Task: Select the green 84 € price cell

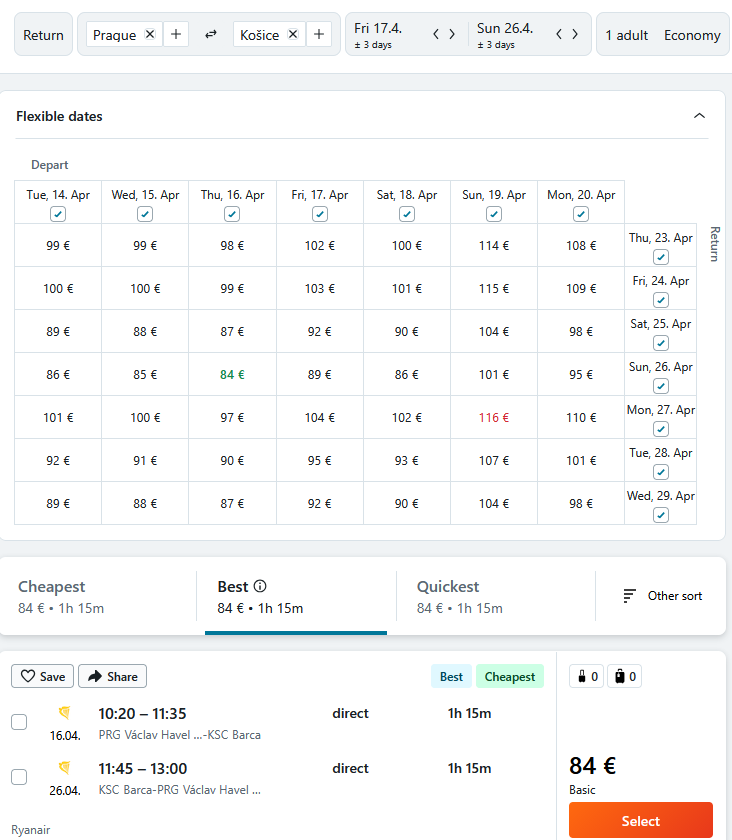Action: point(232,375)
